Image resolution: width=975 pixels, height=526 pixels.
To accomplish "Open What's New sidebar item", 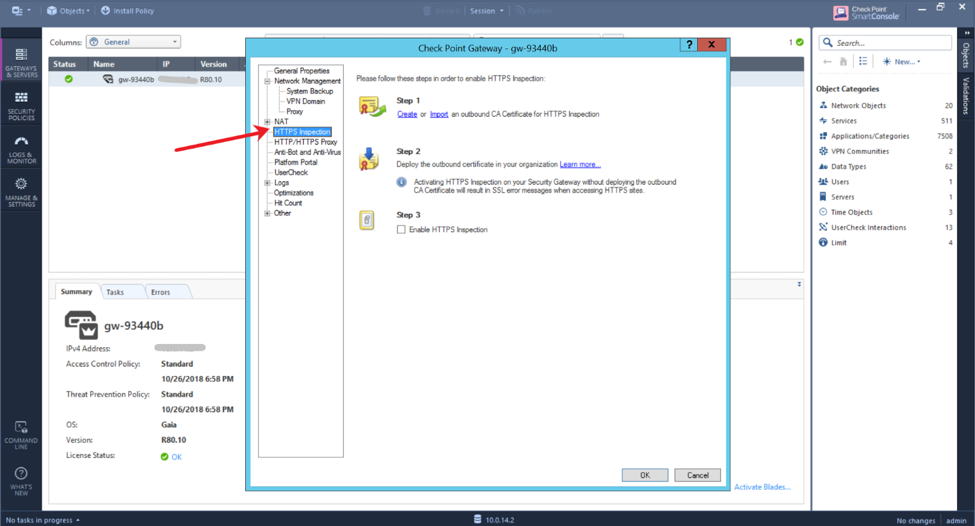I will point(21,481).
